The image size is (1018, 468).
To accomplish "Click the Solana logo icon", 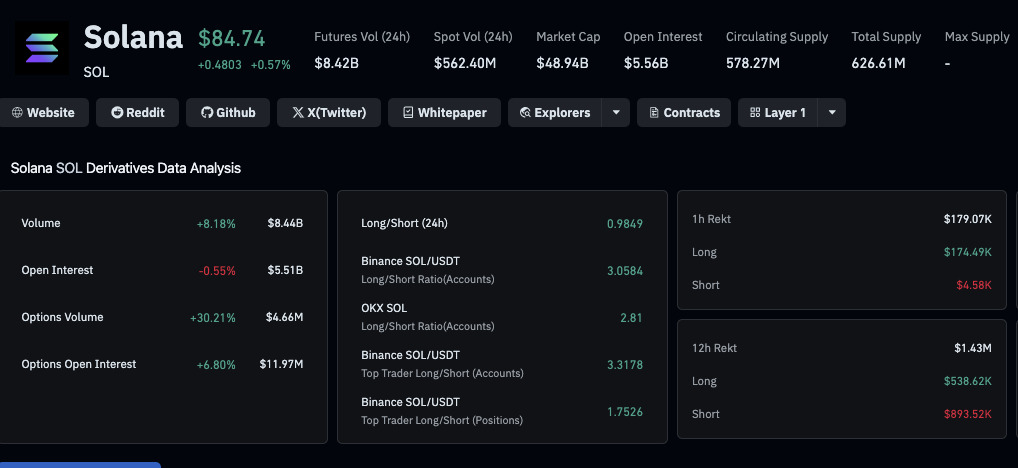I will (x=42, y=48).
